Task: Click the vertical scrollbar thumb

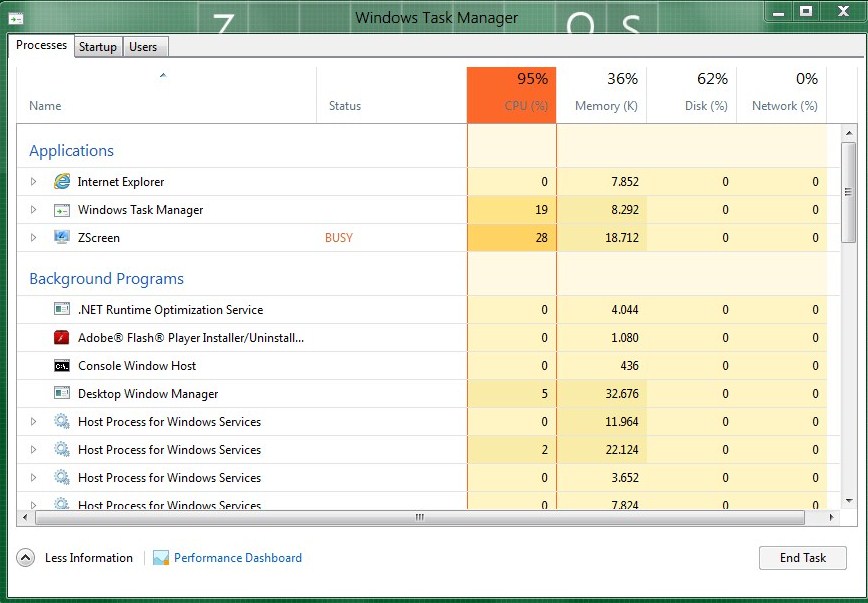Action: [849, 192]
